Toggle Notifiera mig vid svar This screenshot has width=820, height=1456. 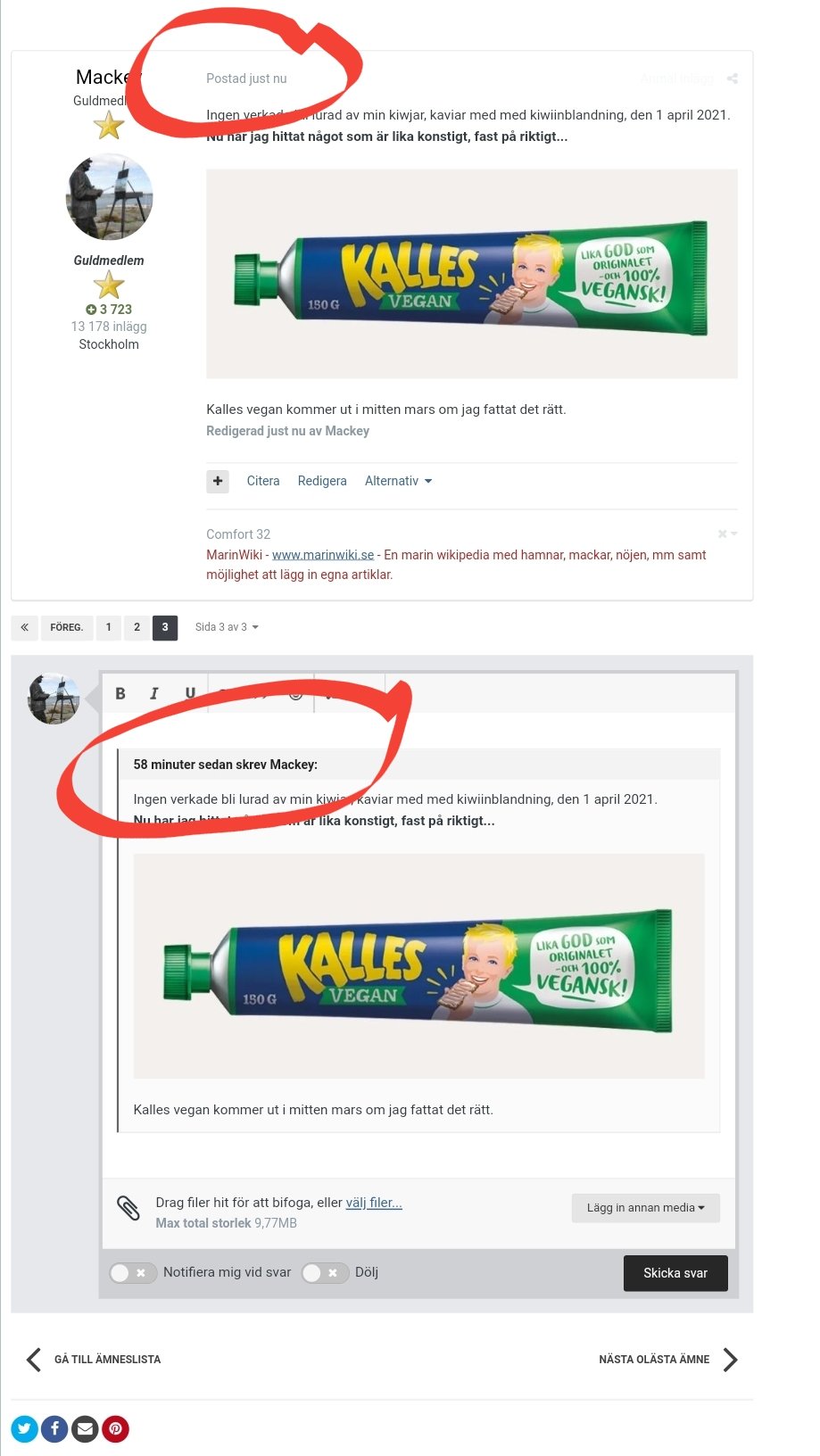click(x=133, y=1273)
